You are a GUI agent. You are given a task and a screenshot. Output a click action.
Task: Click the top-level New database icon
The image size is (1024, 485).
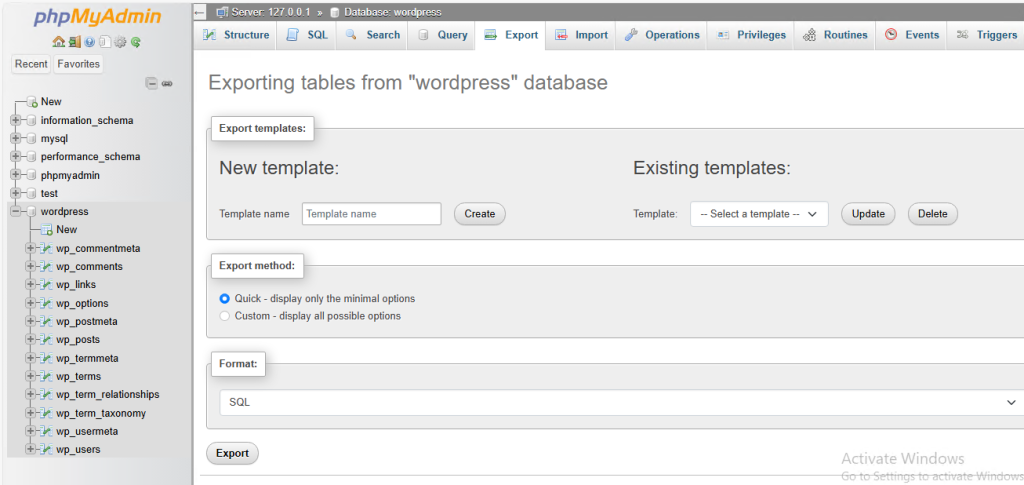(32, 102)
